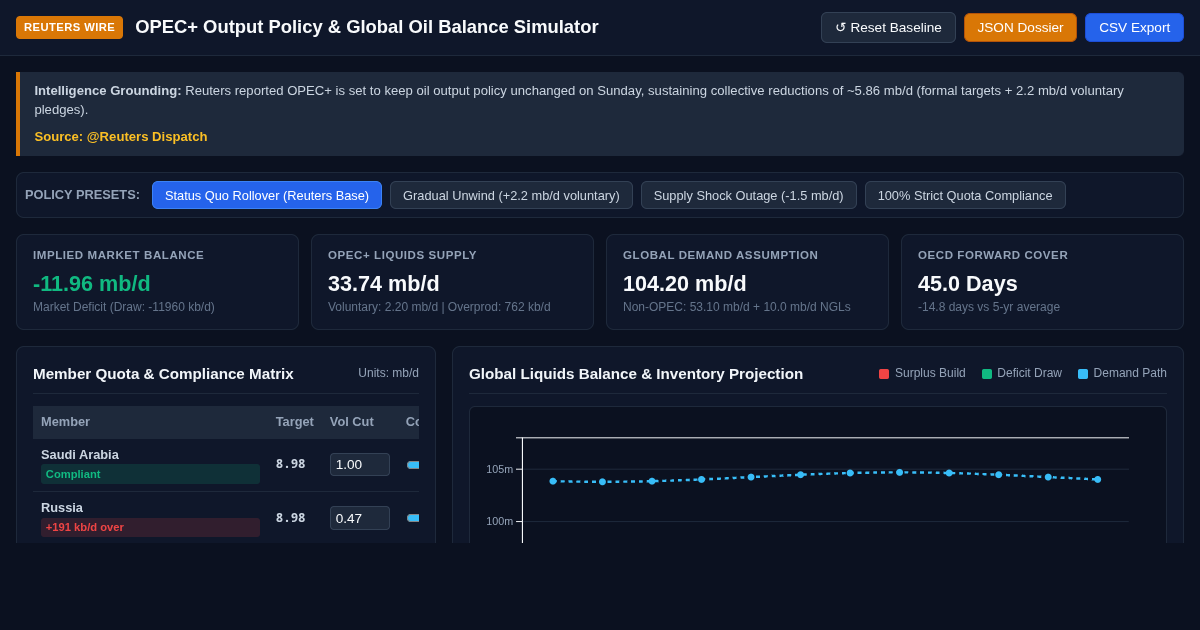Image resolution: width=1200 pixels, height=630 pixels.
Task: Click the last Demand Path data point
Action: click(1097, 479)
